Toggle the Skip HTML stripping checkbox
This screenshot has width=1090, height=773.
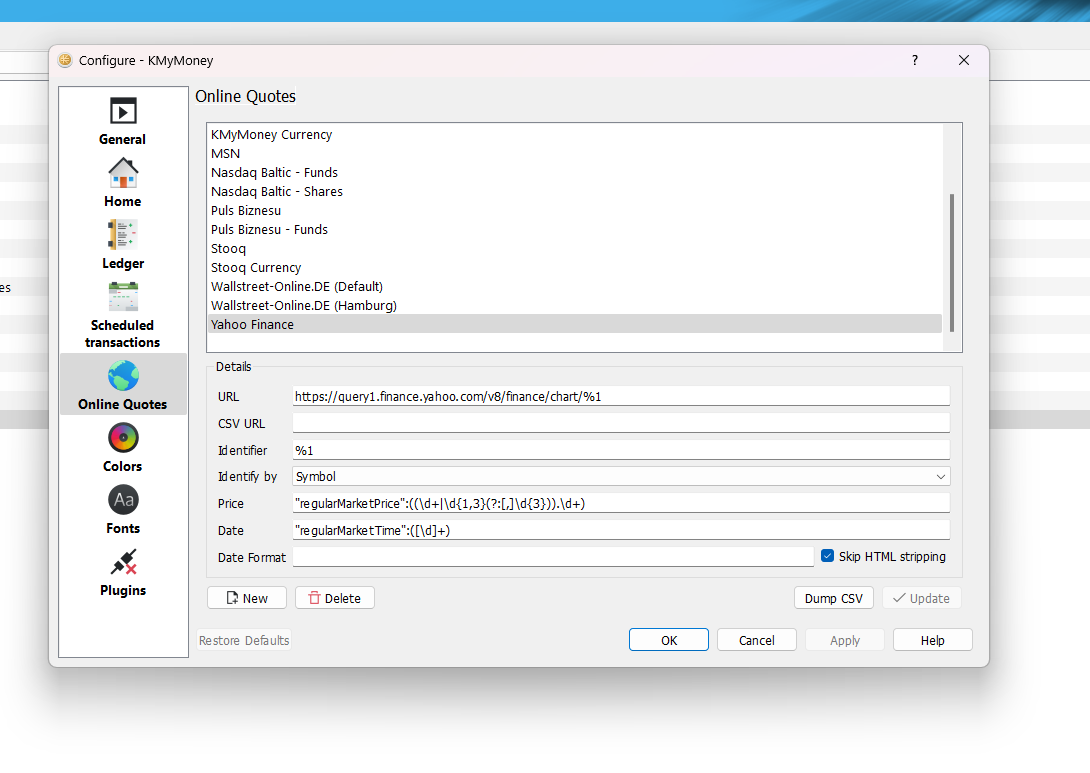pyautogui.click(x=827, y=556)
